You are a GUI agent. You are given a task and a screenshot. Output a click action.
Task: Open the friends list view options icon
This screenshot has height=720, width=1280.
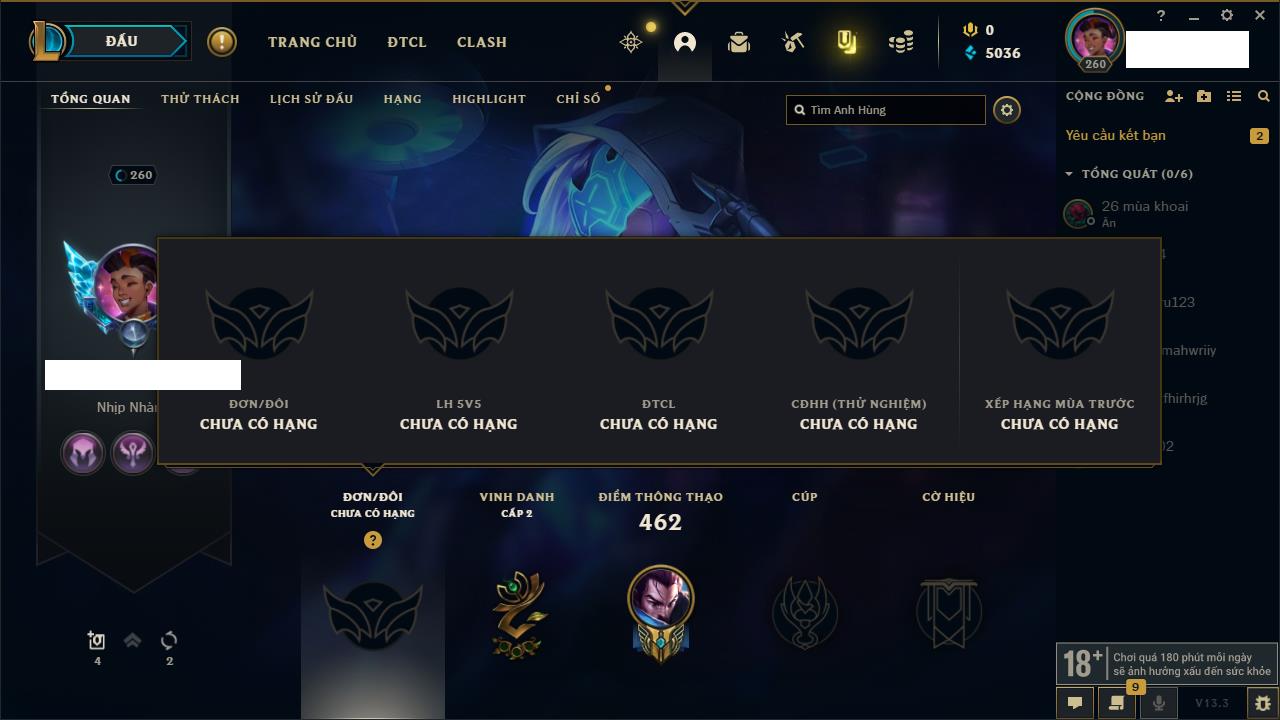[x=1234, y=96]
